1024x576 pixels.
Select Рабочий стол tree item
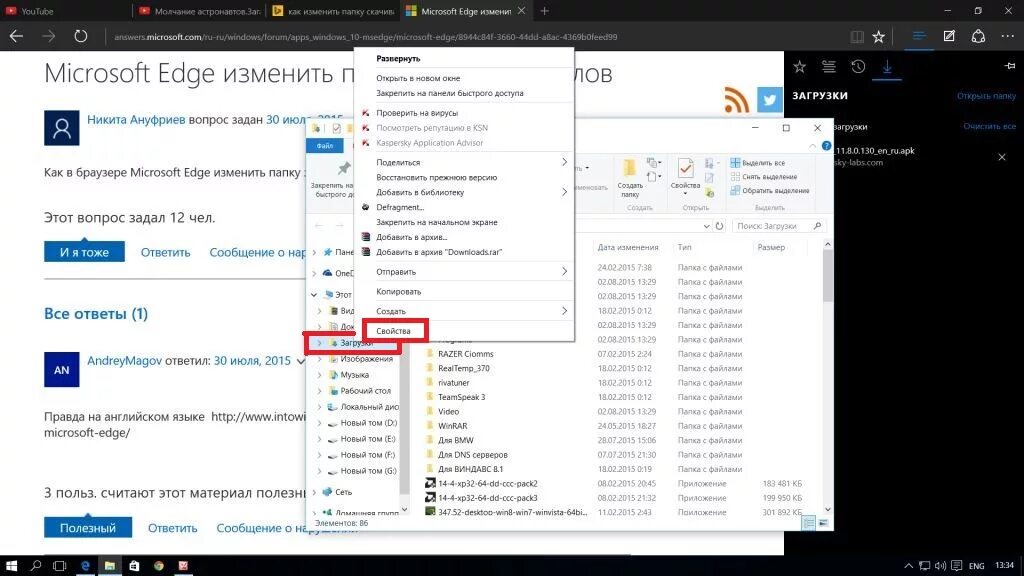tap(364, 391)
